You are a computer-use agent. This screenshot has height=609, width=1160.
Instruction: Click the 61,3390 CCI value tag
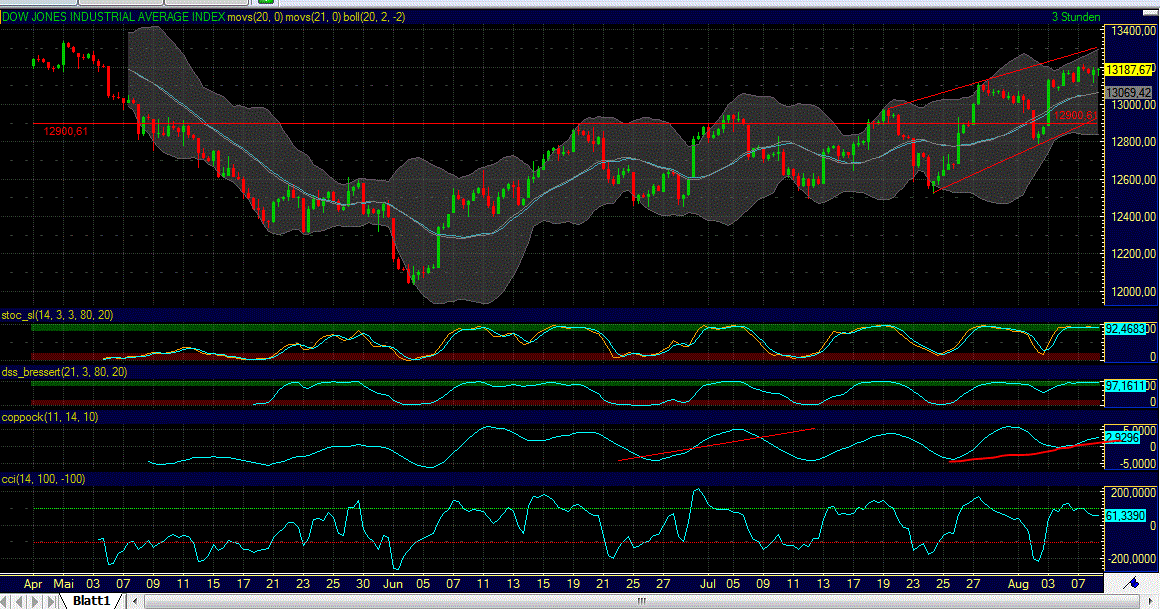[1125, 515]
